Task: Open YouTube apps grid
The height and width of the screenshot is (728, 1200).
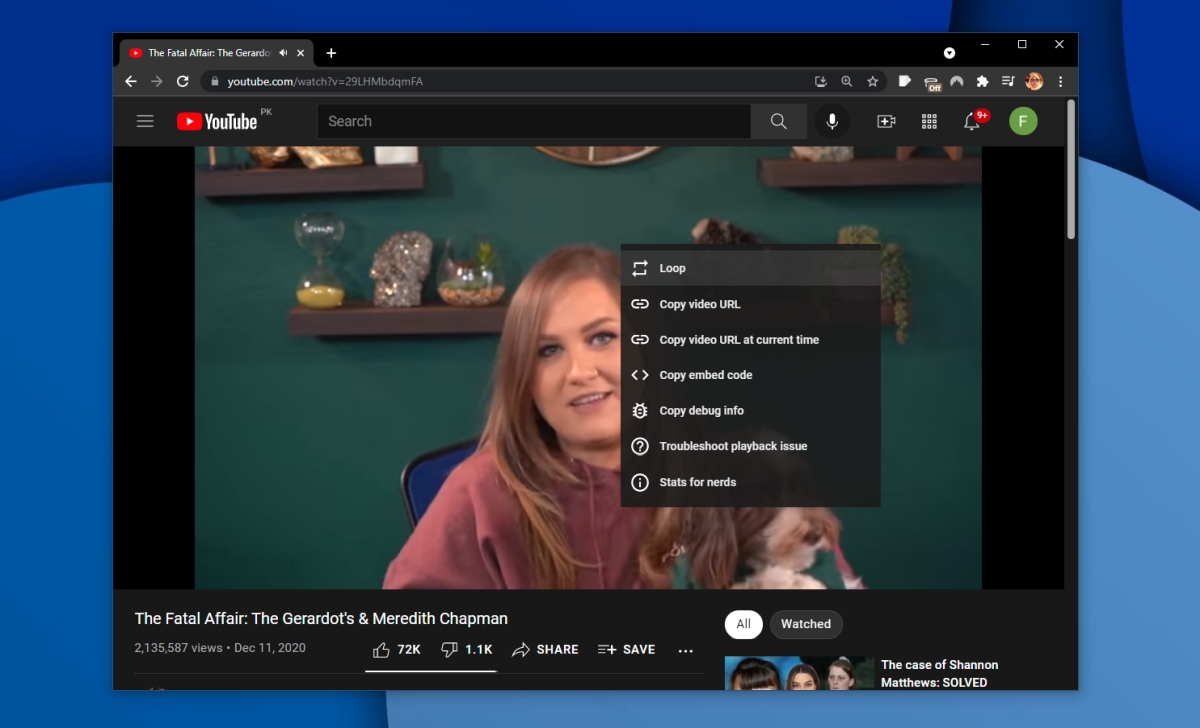Action: click(929, 121)
